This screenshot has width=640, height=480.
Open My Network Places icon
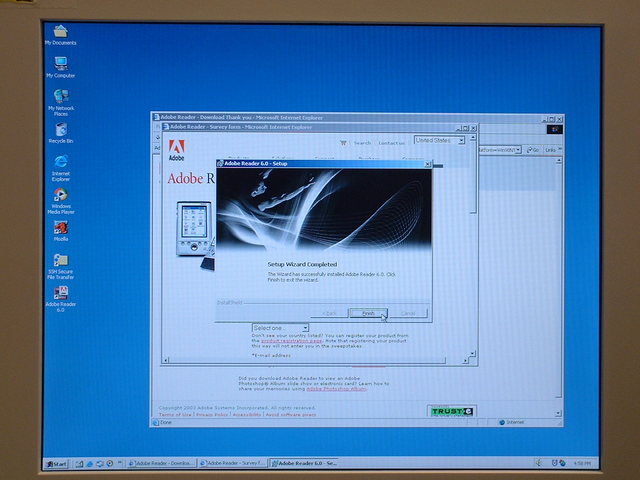(x=61, y=96)
